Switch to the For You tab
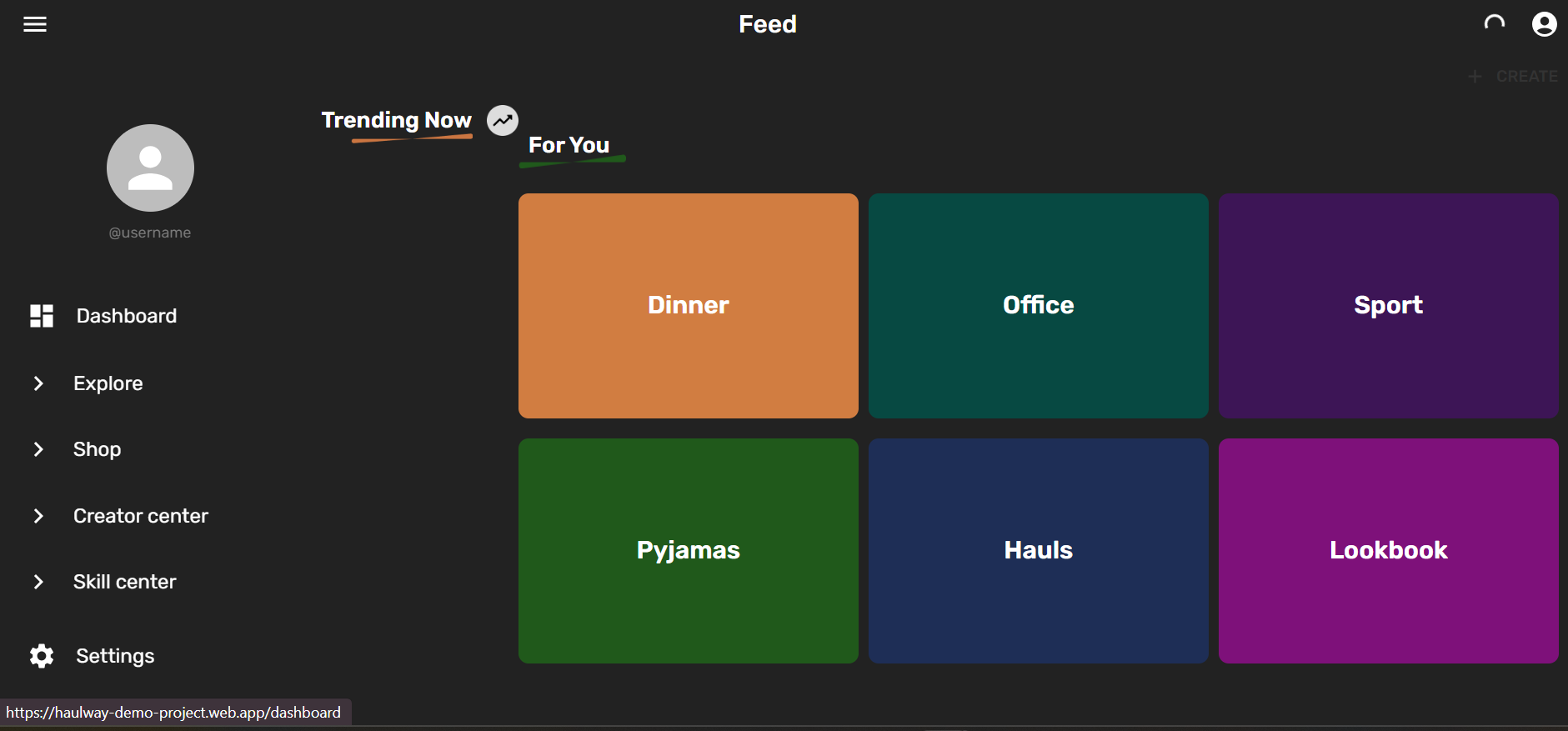Viewport: 1568px width, 731px height. 569,146
